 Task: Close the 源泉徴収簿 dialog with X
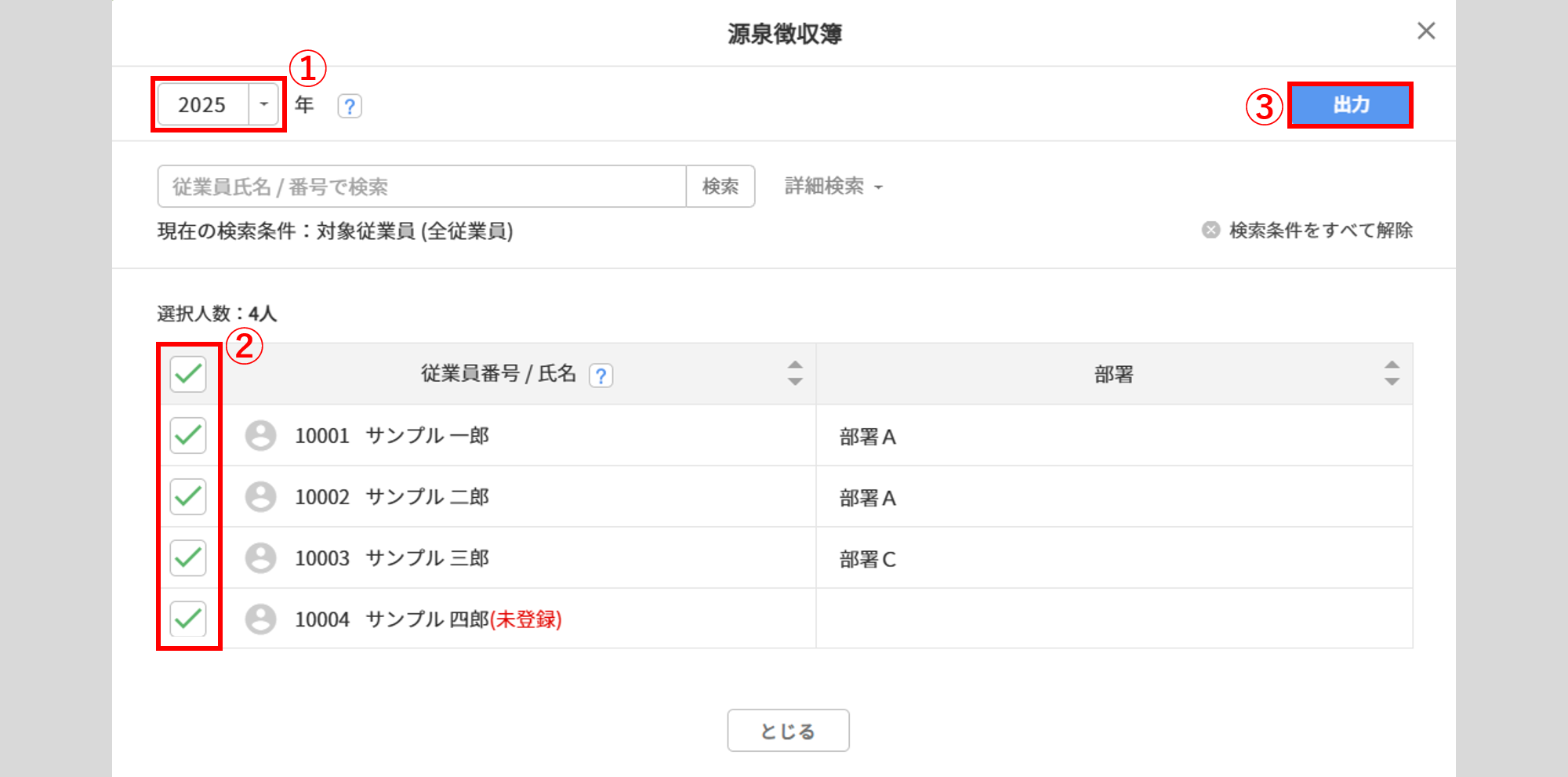[x=1426, y=31]
